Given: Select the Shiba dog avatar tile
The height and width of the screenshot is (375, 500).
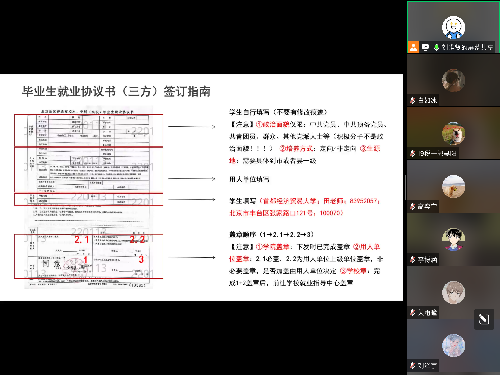Looking at the screenshot, I should click(453, 133).
